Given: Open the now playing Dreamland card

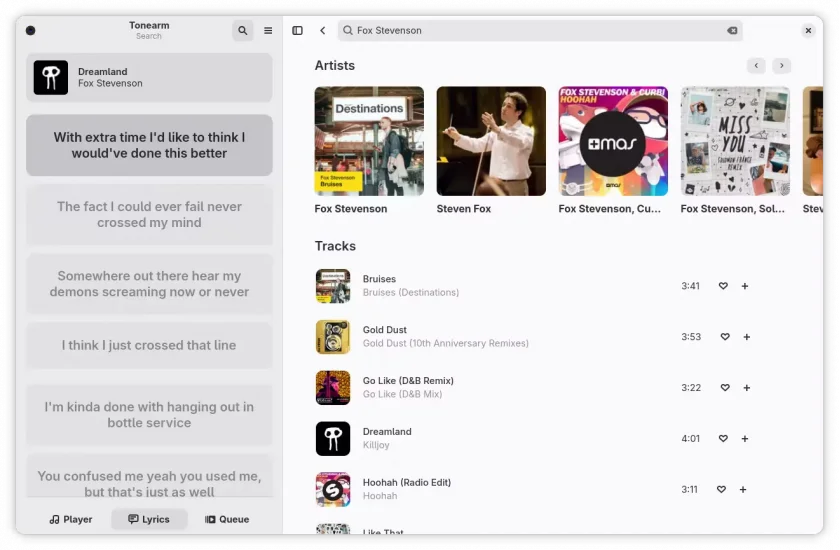Looking at the screenshot, I should (149, 78).
